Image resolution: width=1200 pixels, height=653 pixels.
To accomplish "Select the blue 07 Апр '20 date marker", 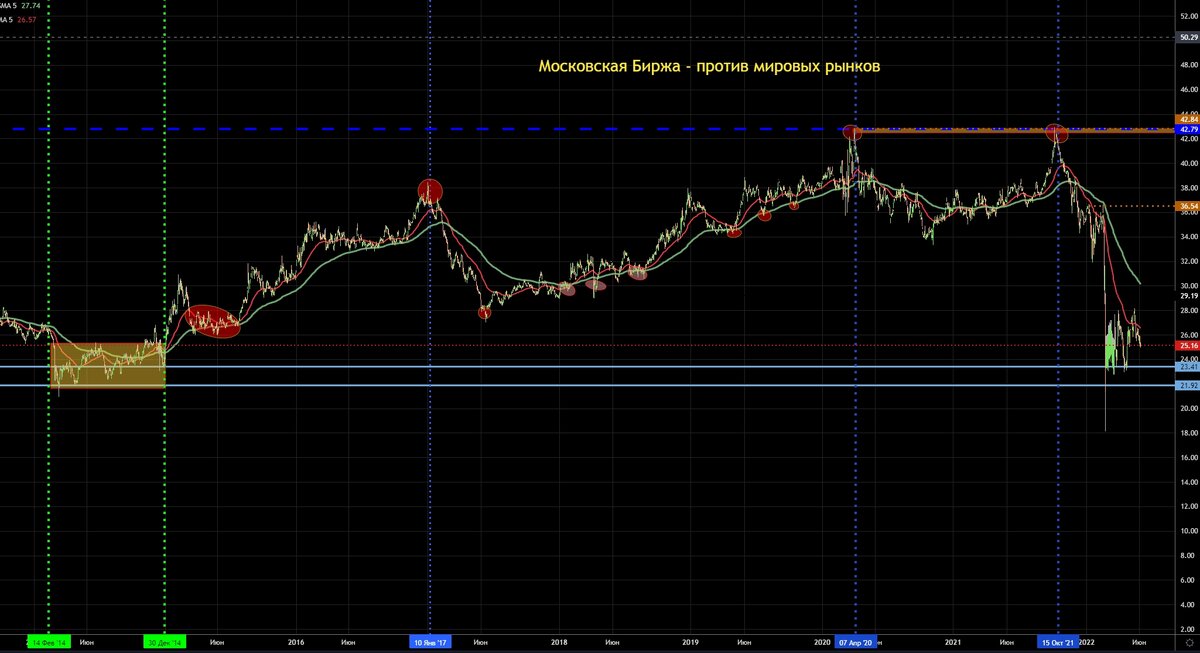I will (x=856, y=641).
